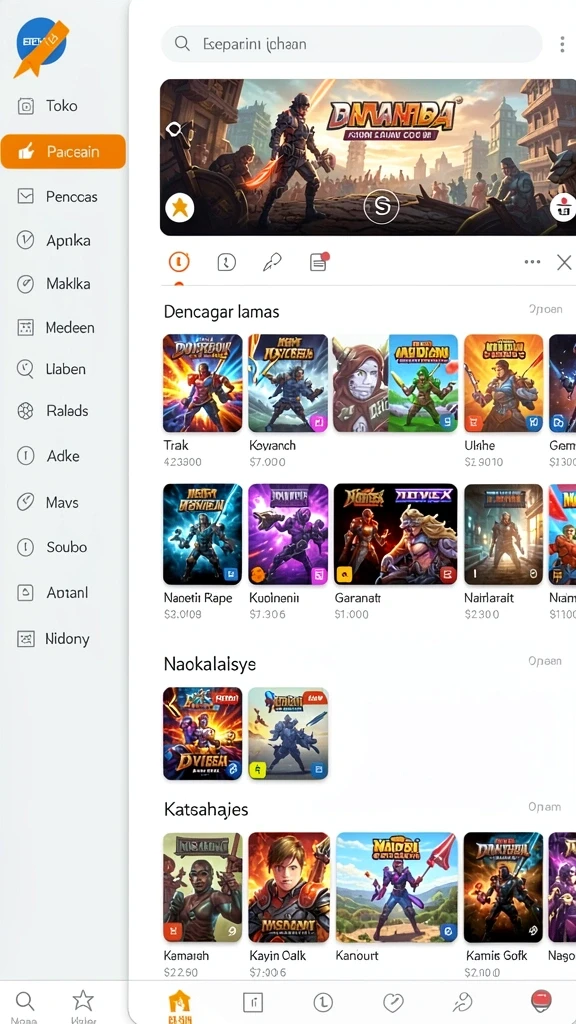Open first game thumbnail under Naokalalsye

(202, 733)
